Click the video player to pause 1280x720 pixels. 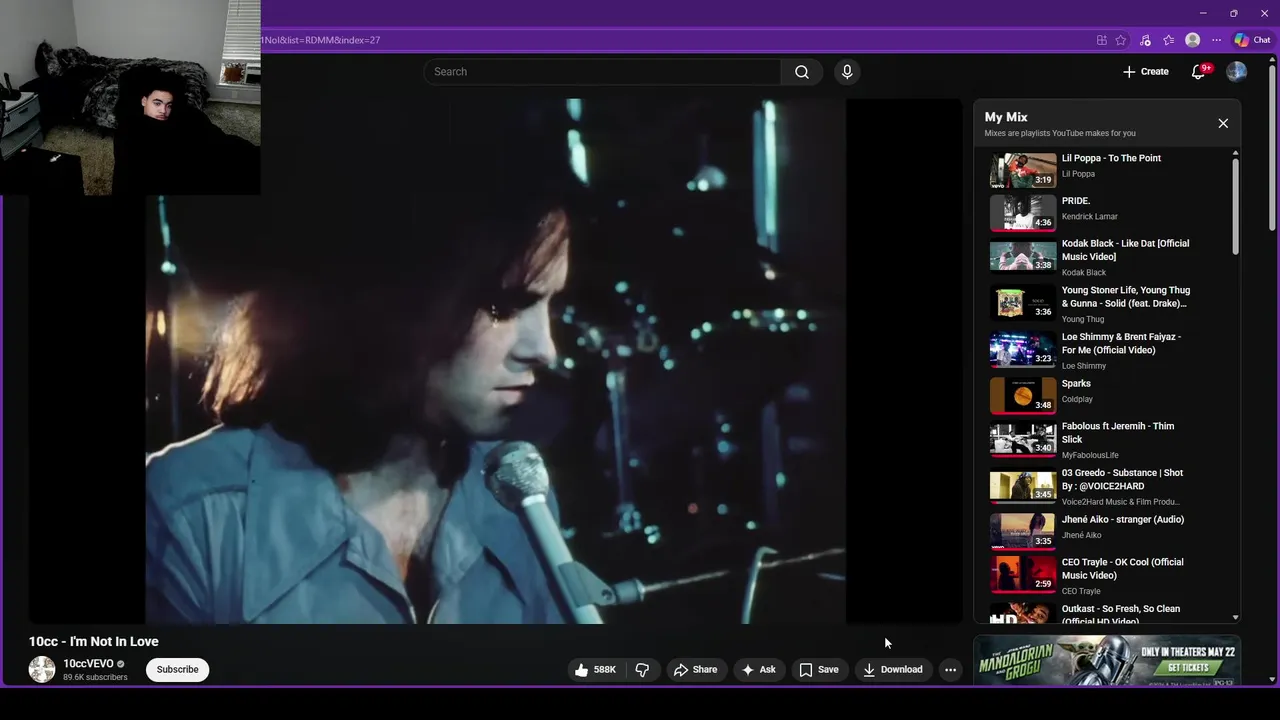(x=496, y=361)
